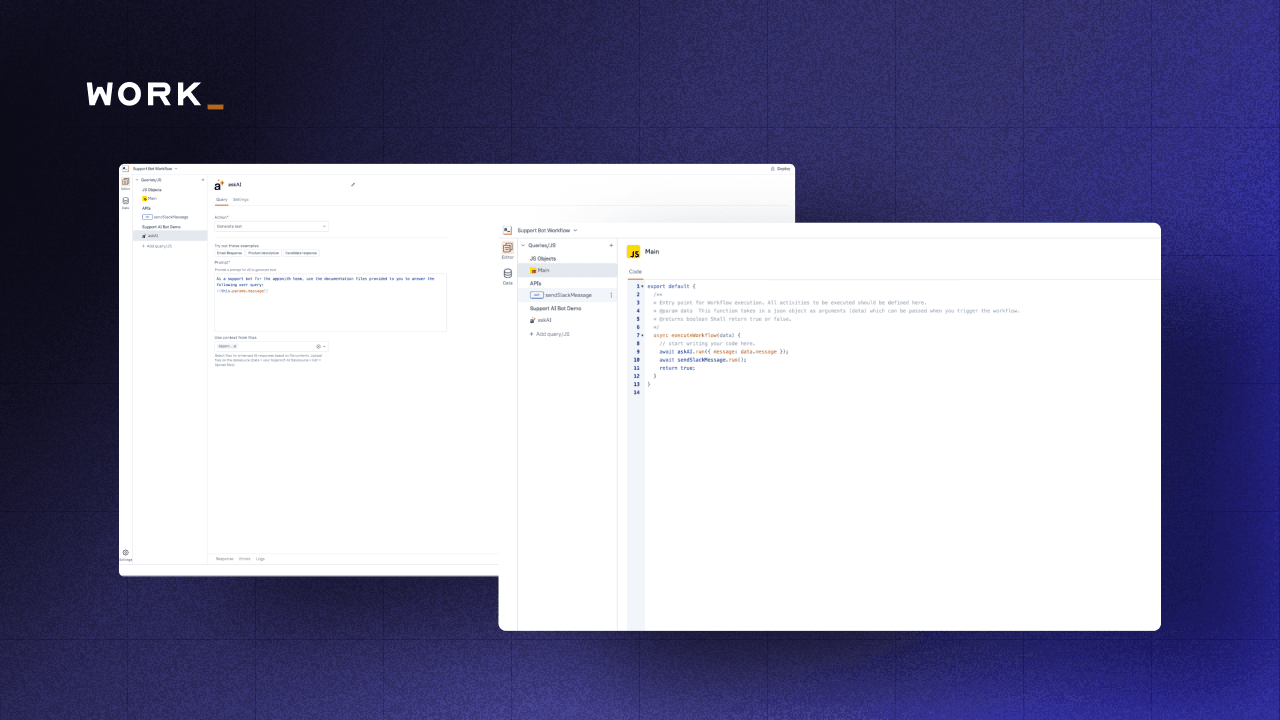
Task: Open the askAI query under Support AI Bot Demo
Action: pyautogui.click(x=541, y=320)
